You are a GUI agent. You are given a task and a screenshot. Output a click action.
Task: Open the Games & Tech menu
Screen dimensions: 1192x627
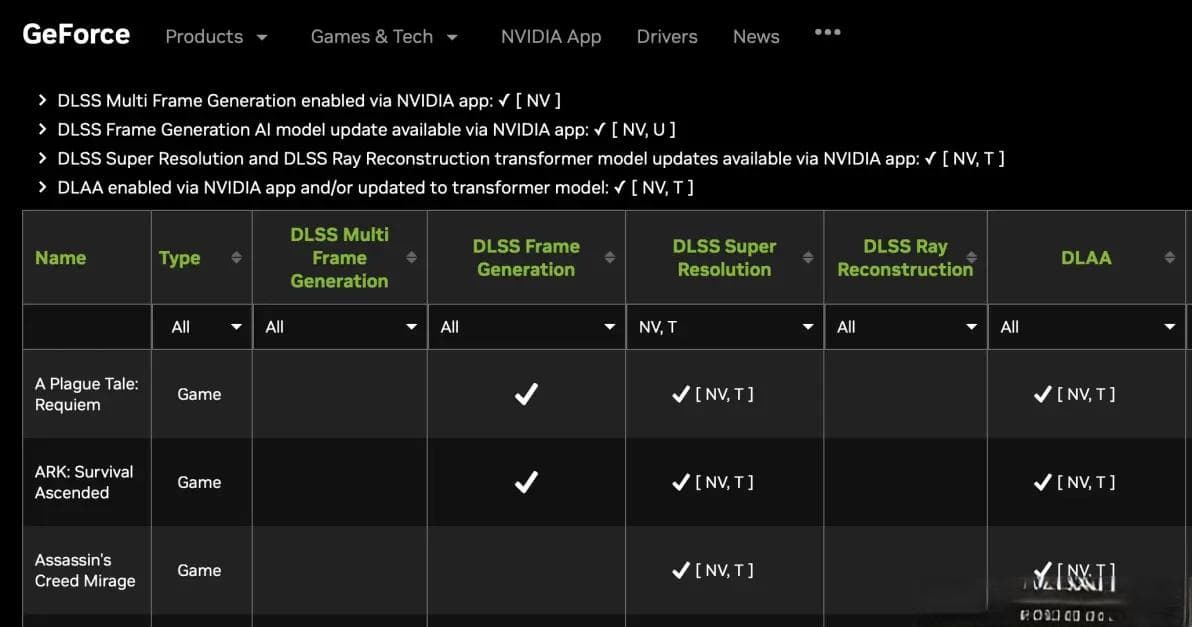384,36
